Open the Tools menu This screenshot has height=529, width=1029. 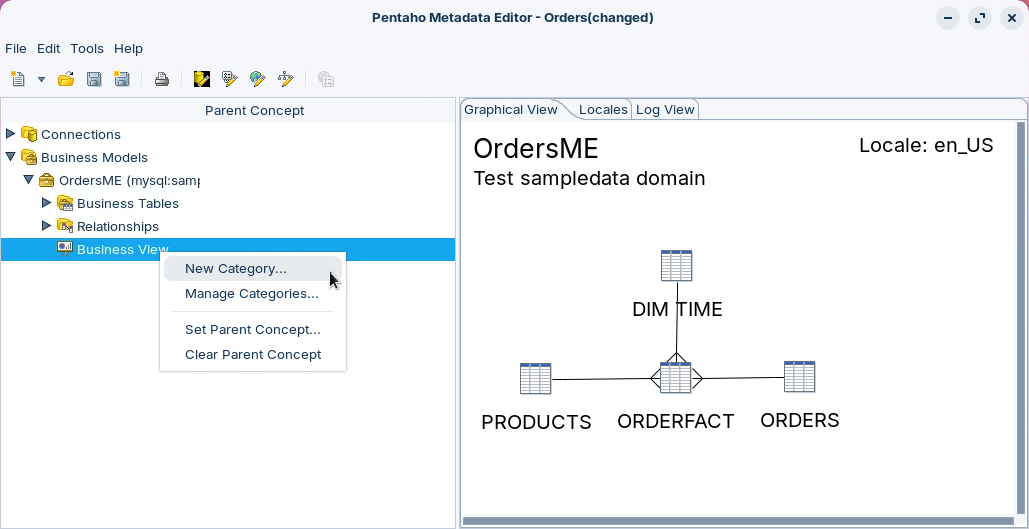pos(87,48)
